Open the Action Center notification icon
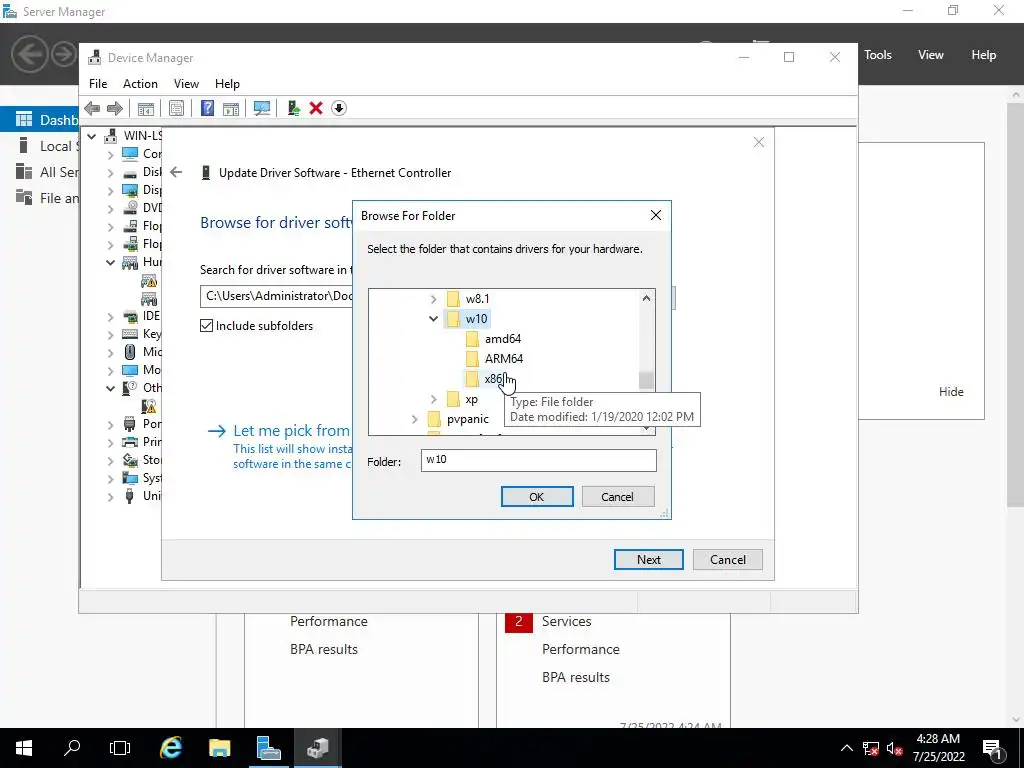The height and width of the screenshot is (768, 1024). click(992, 748)
